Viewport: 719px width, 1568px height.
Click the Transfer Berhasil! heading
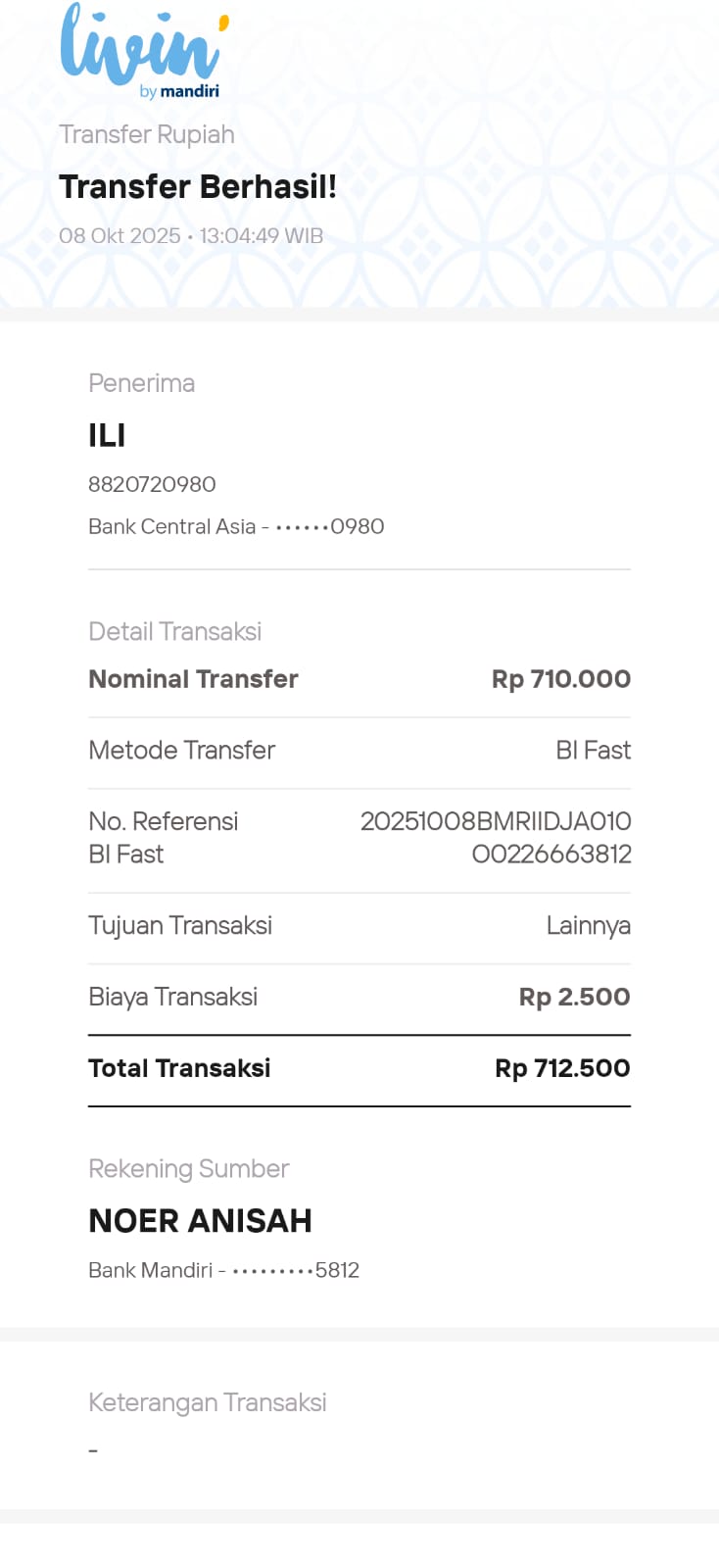[x=198, y=186]
